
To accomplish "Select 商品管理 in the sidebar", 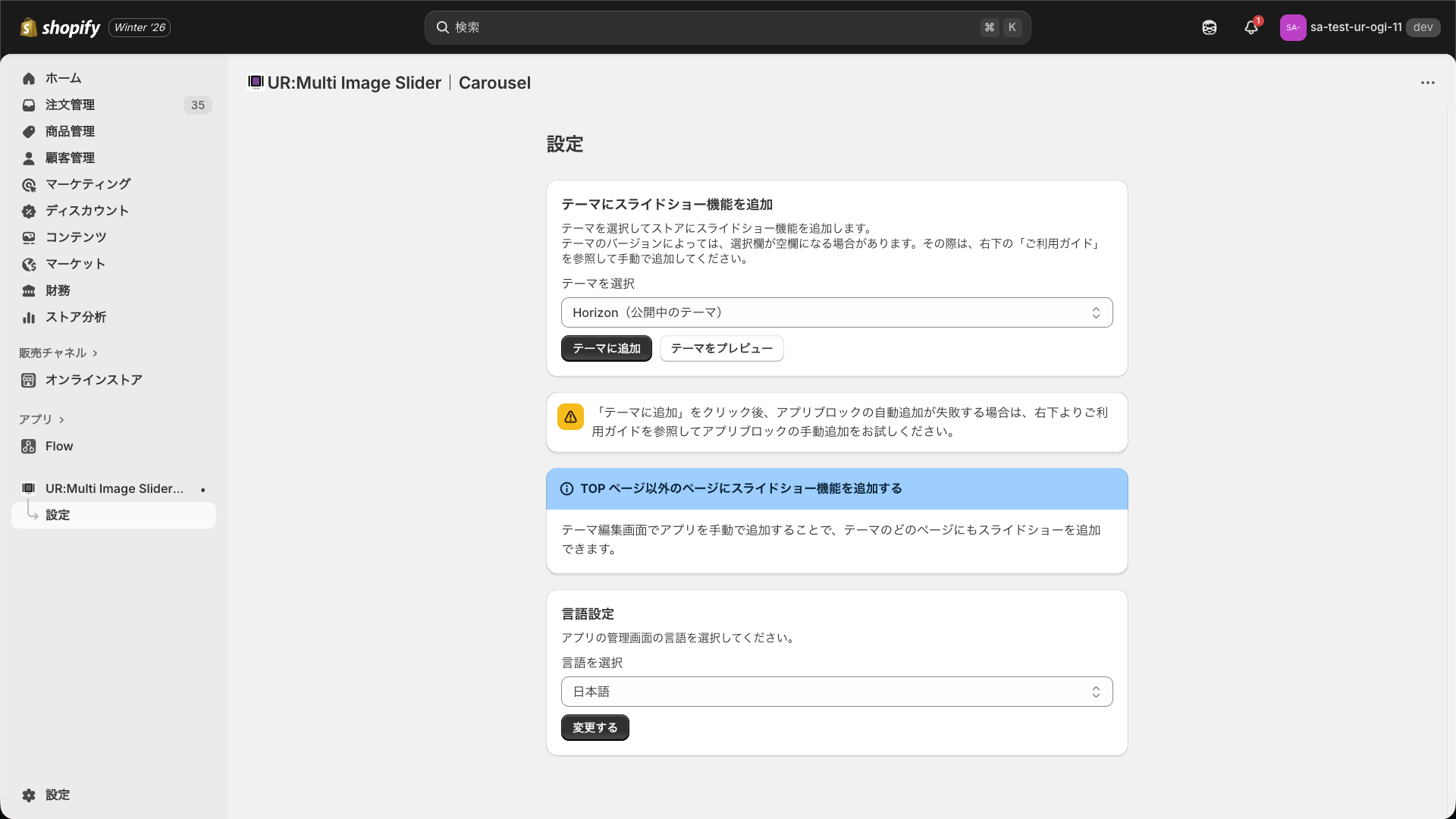I will (69, 131).
